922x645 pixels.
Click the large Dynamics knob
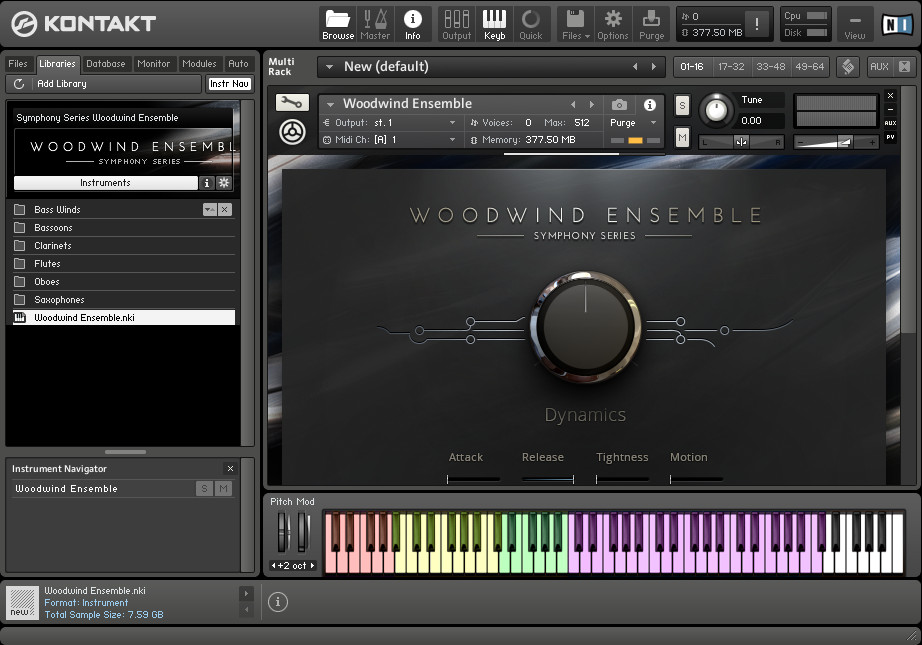[x=586, y=326]
